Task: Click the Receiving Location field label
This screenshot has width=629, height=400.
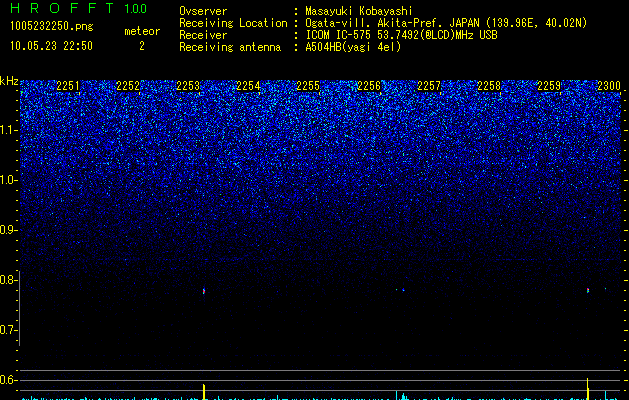Action: click(x=233, y=23)
